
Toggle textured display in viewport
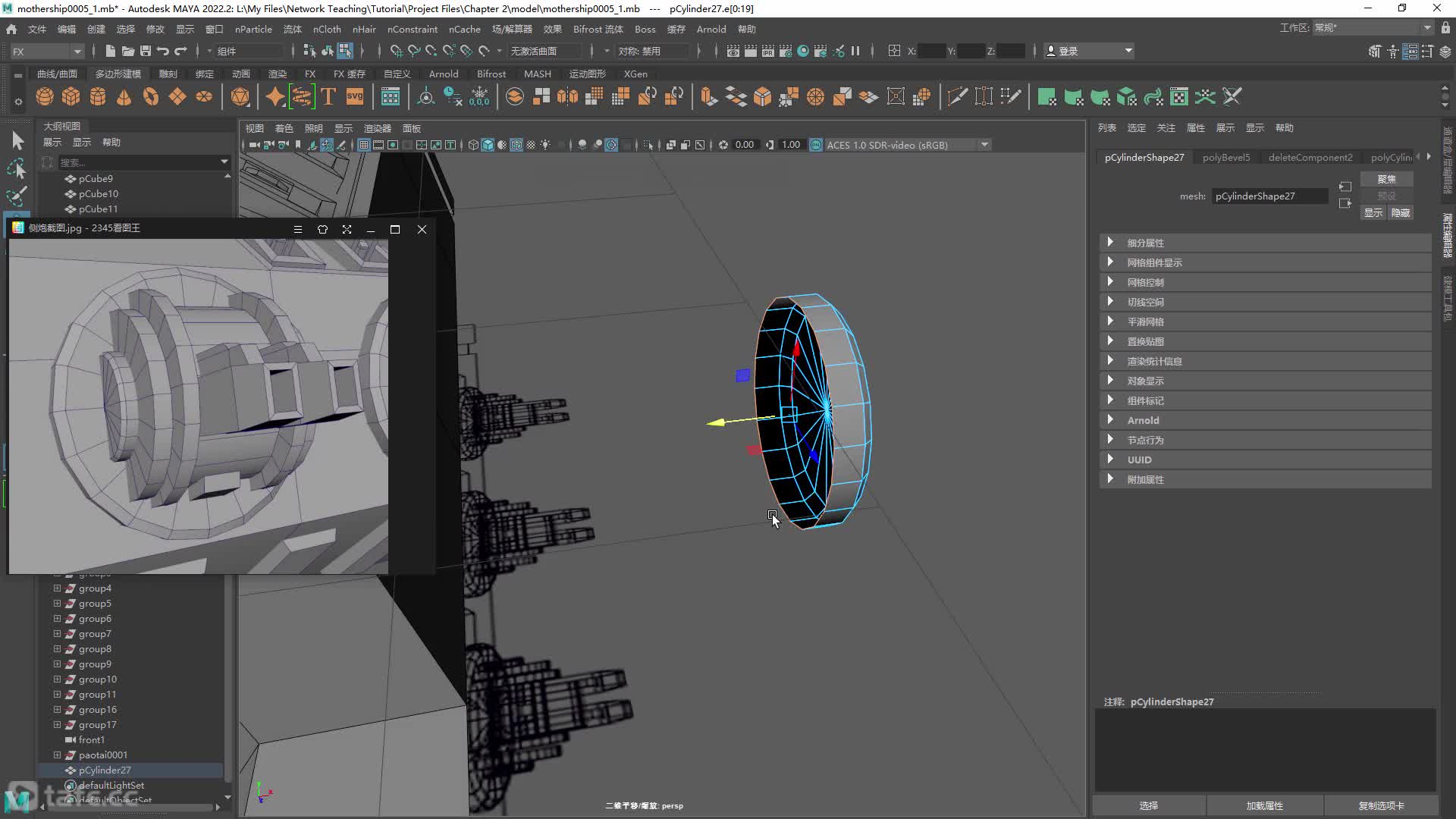[x=531, y=145]
